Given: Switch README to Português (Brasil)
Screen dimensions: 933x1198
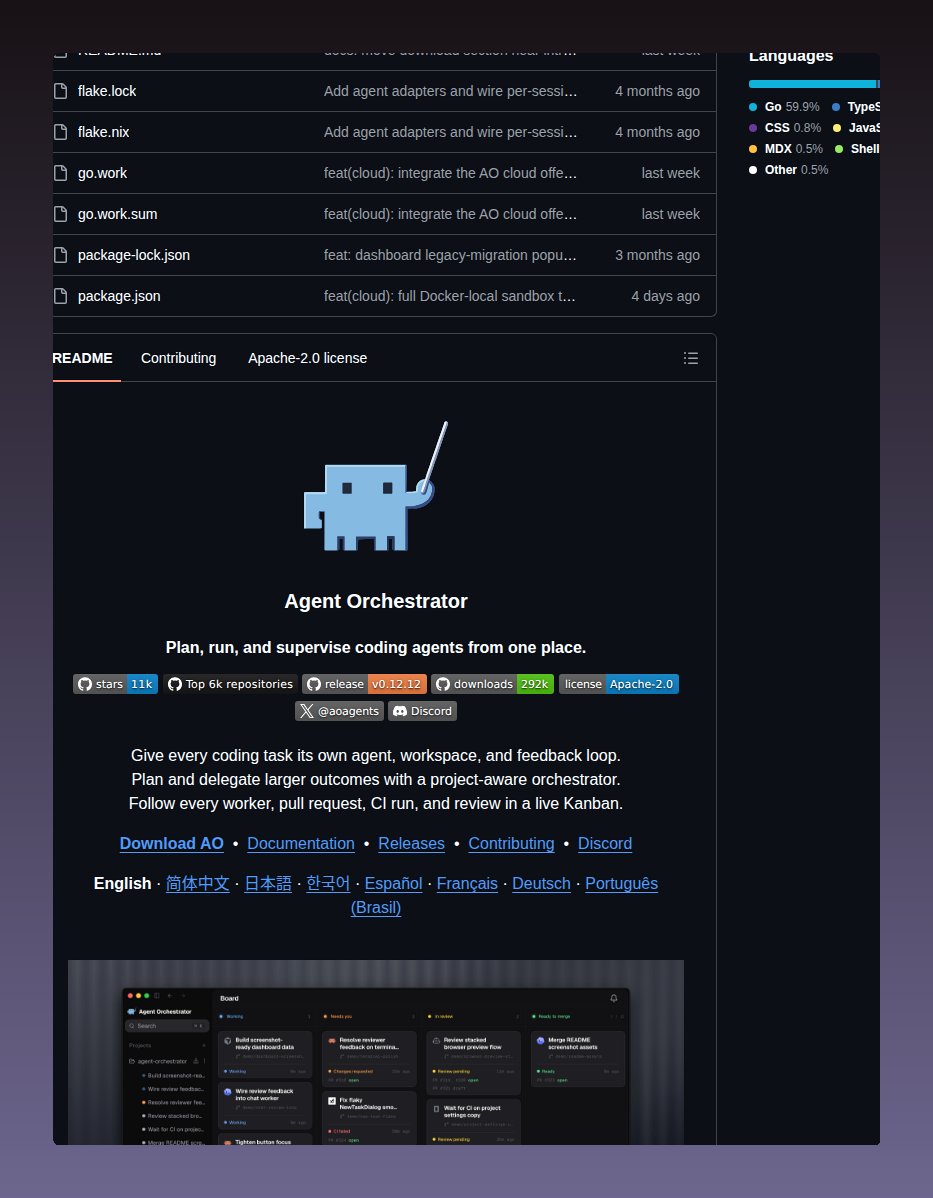Looking at the screenshot, I should 621,883.
